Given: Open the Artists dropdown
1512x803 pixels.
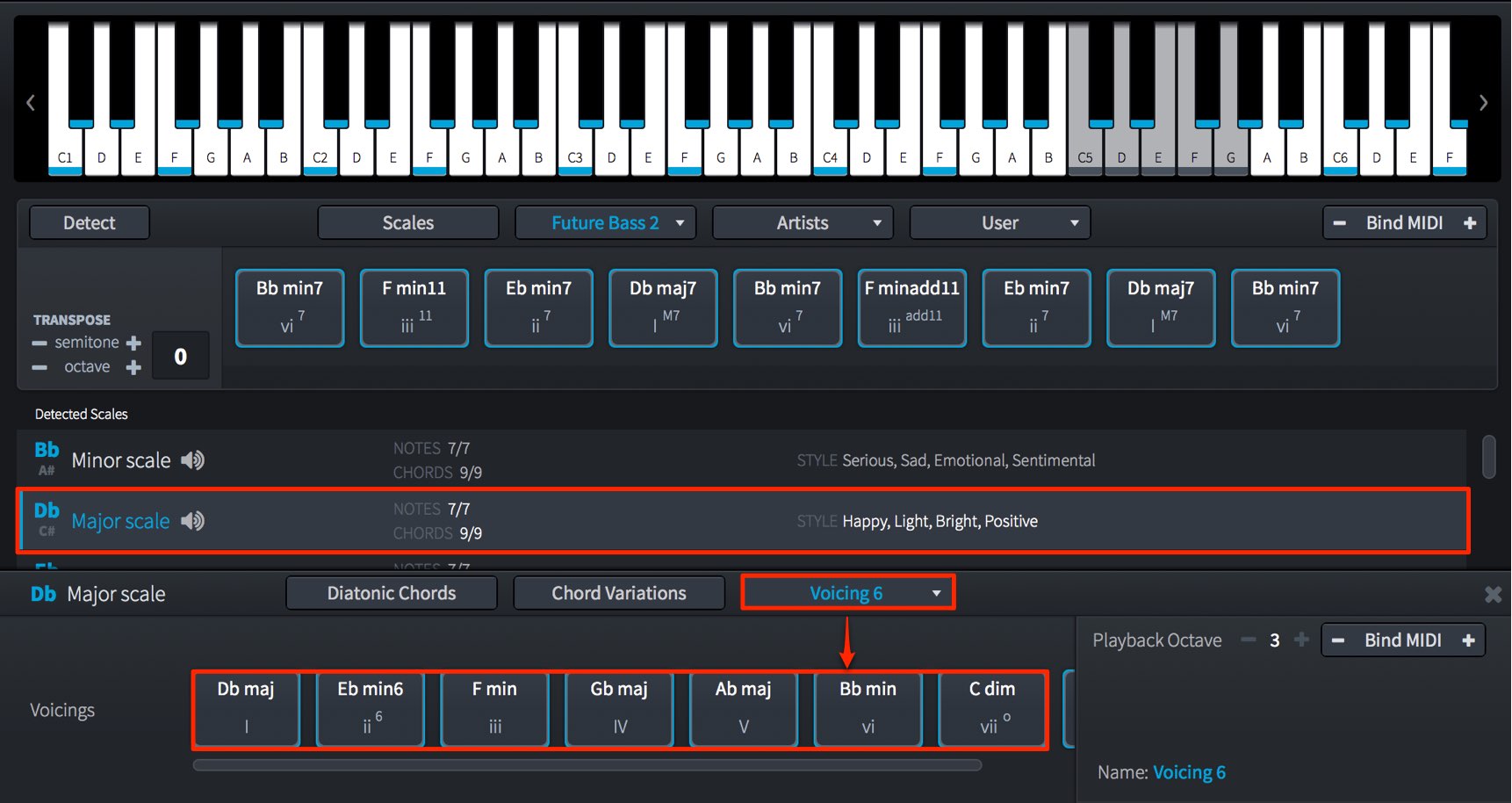Looking at the screenshot, I should [803, 223].
